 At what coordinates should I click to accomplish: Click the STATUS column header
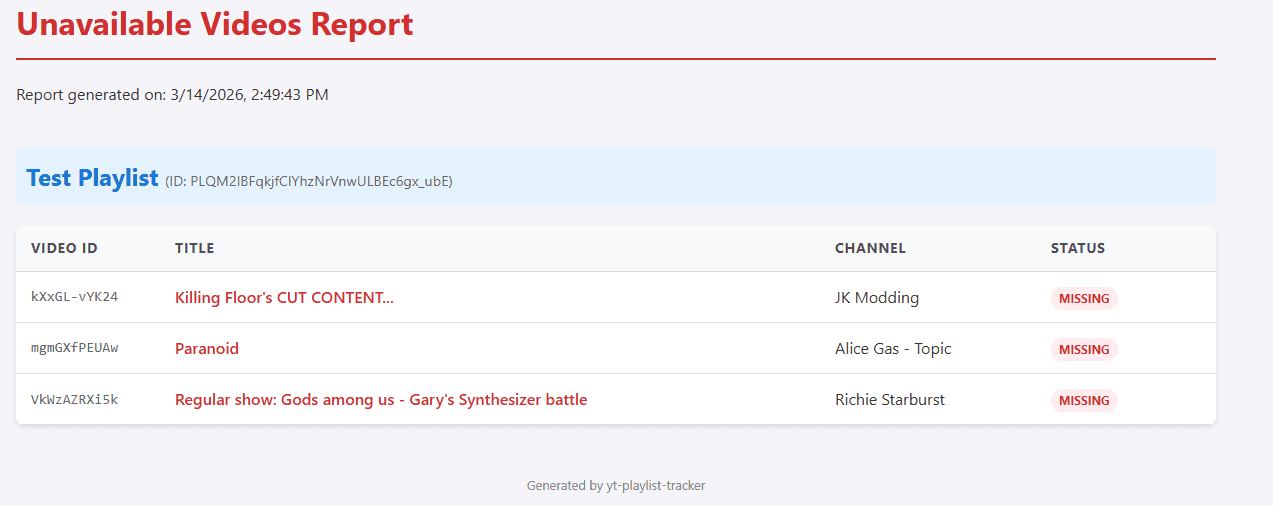(x=1078, y=248)
